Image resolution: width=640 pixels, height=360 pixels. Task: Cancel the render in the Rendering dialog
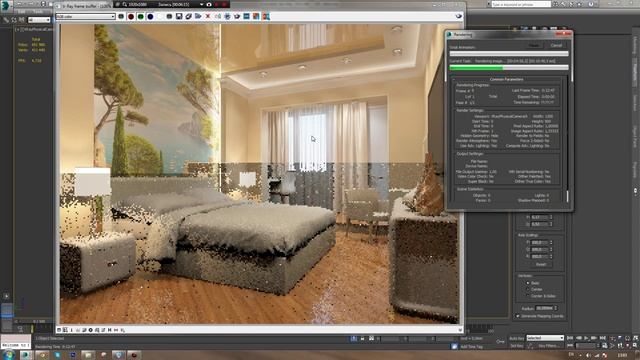pos(556,45)
